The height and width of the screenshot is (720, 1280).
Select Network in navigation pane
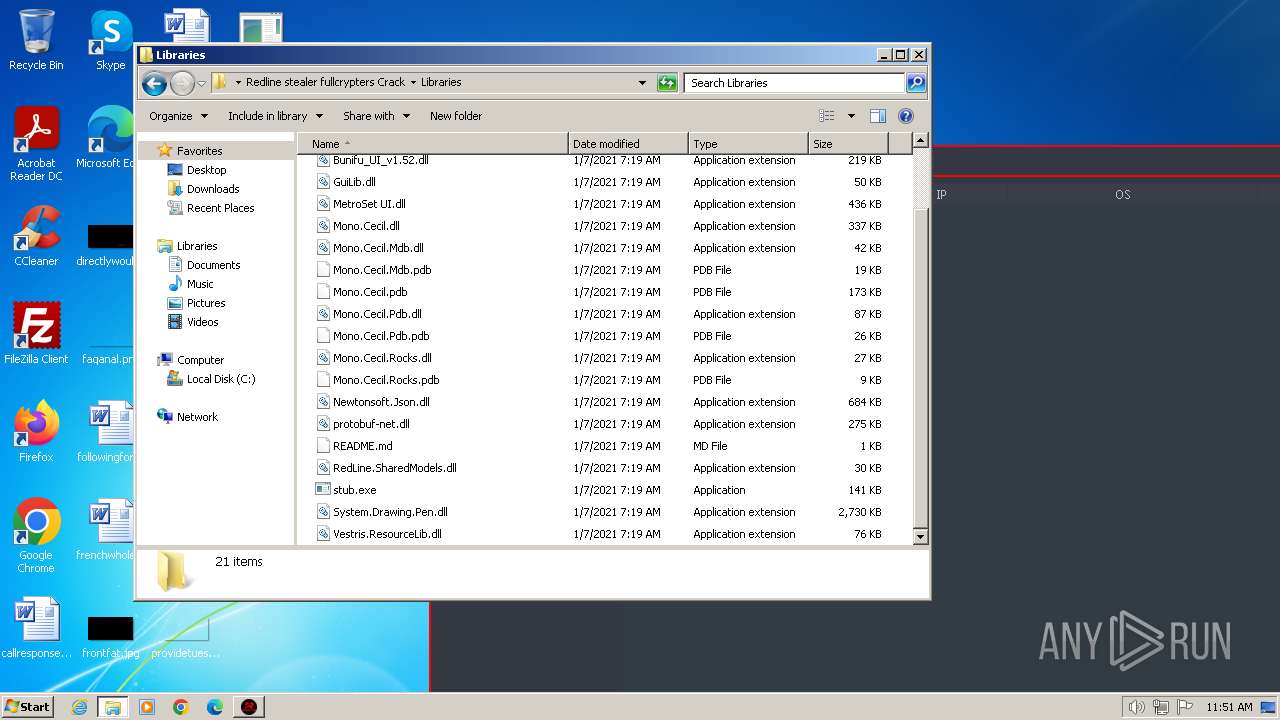pos(197,417)
